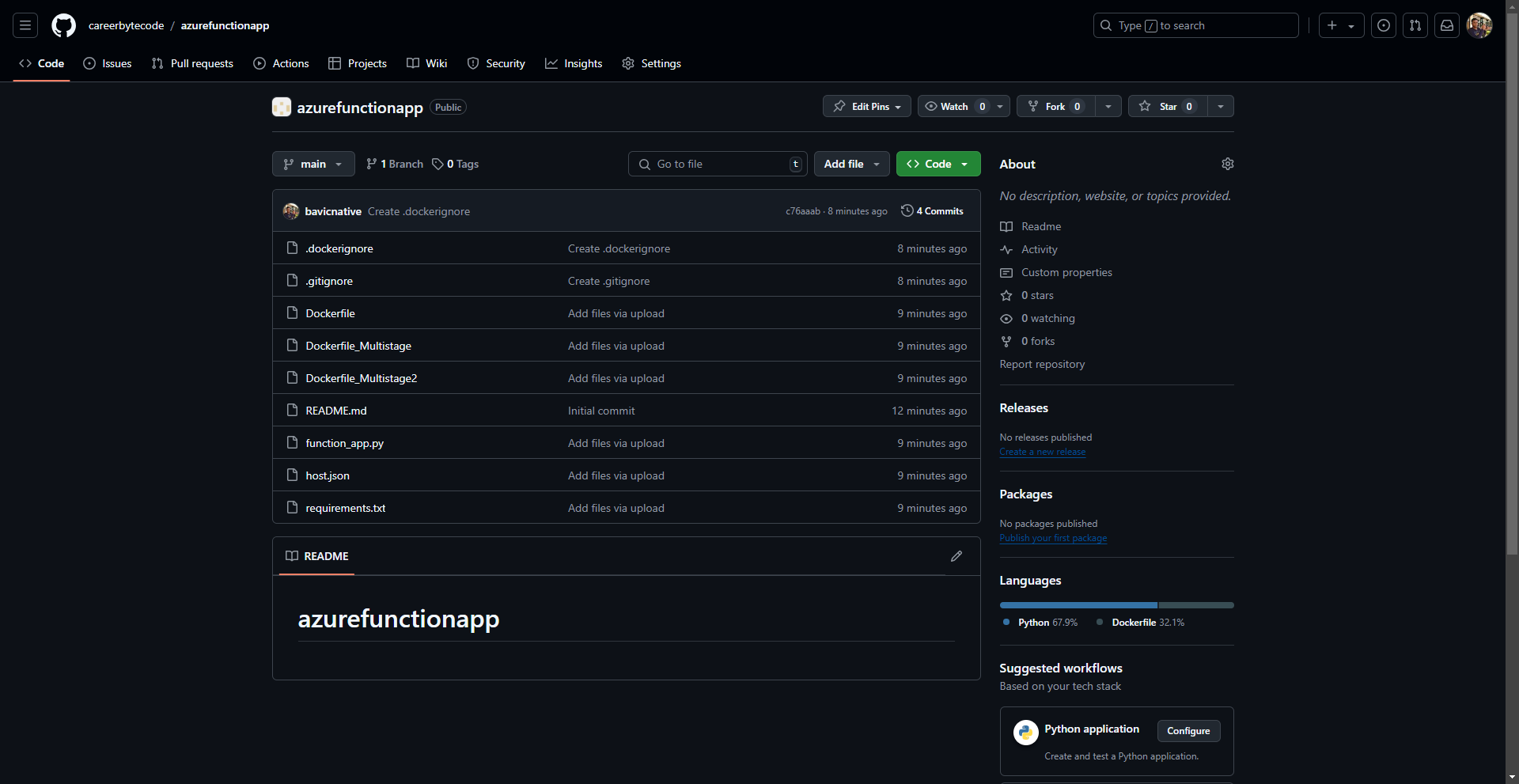The width and height of the screenshot is (1519, 784).
Task: Switch to the Issues tab
Action: click(108, 63)
